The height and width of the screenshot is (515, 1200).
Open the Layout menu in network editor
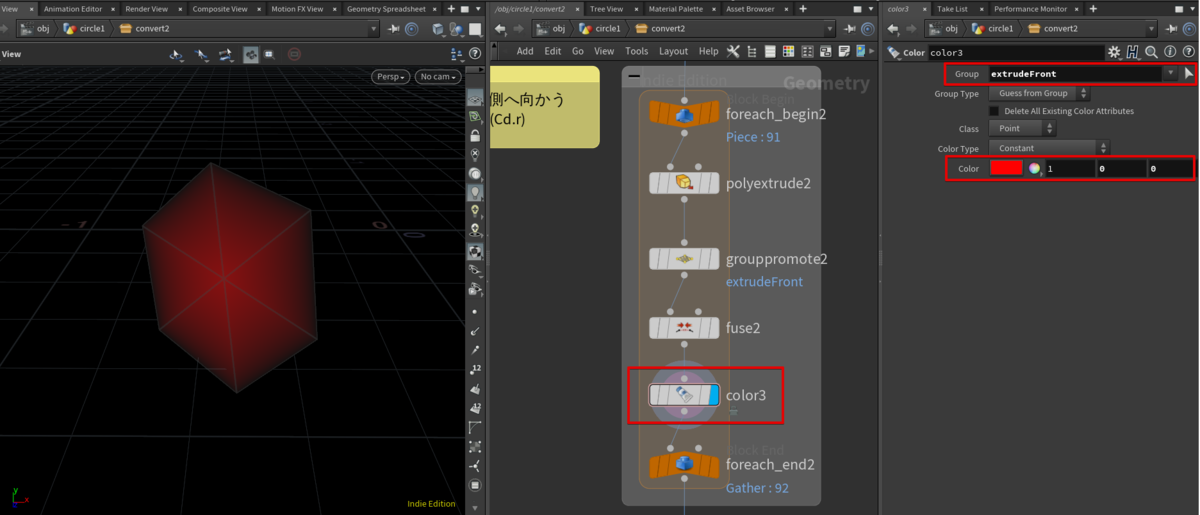pos(673,51)
